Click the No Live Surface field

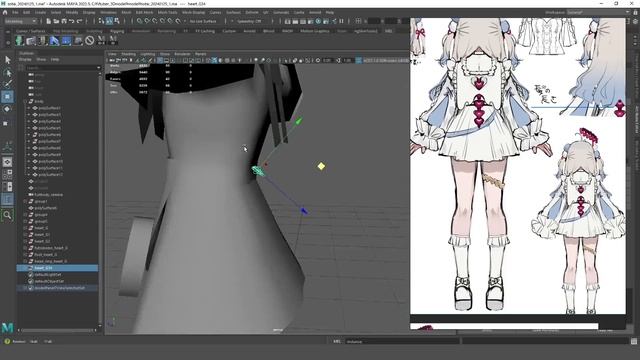(203, 21)
